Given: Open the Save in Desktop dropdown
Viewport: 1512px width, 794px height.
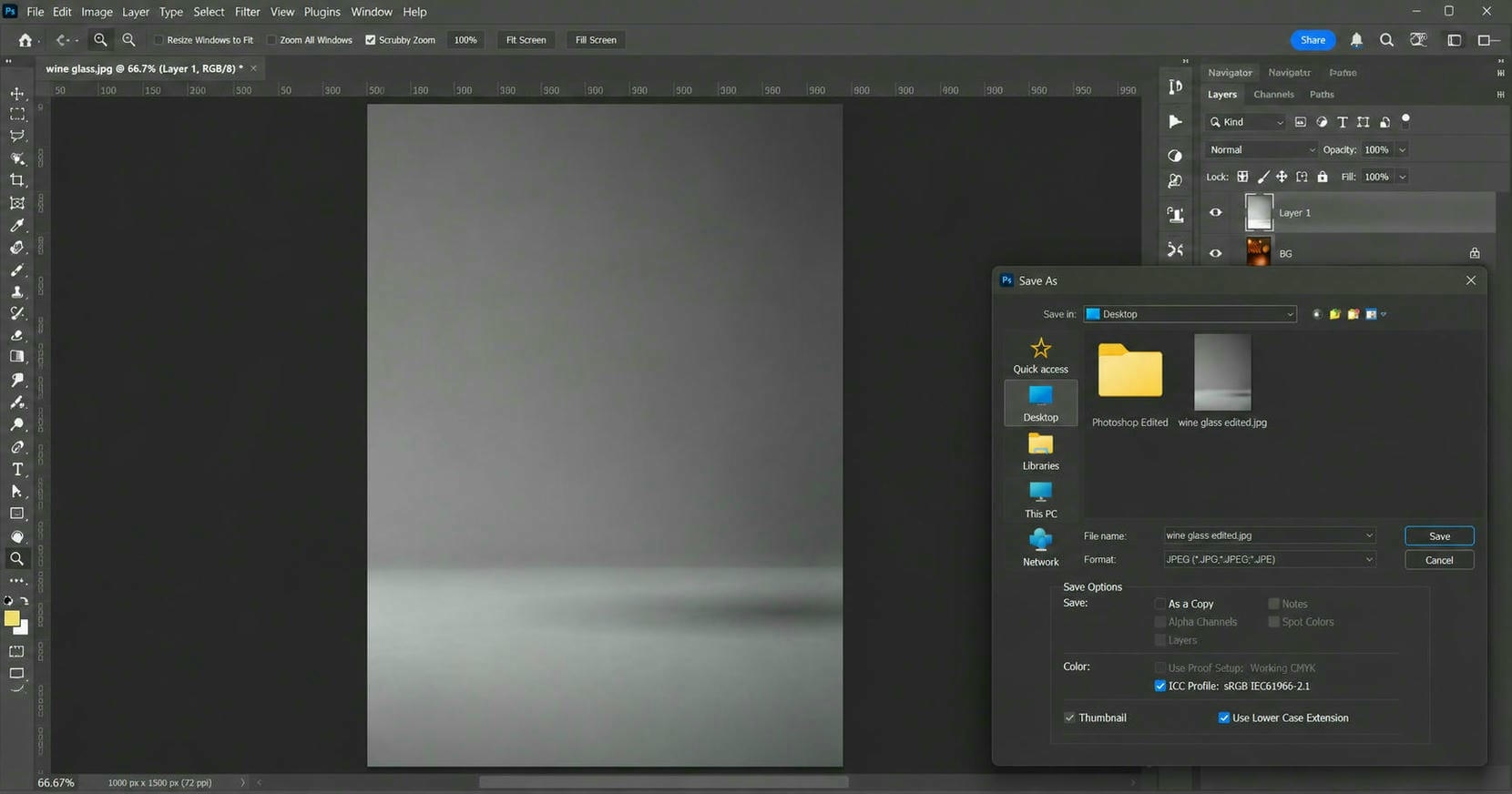Looking at the screenshot, I should [x=1190, y=314].
